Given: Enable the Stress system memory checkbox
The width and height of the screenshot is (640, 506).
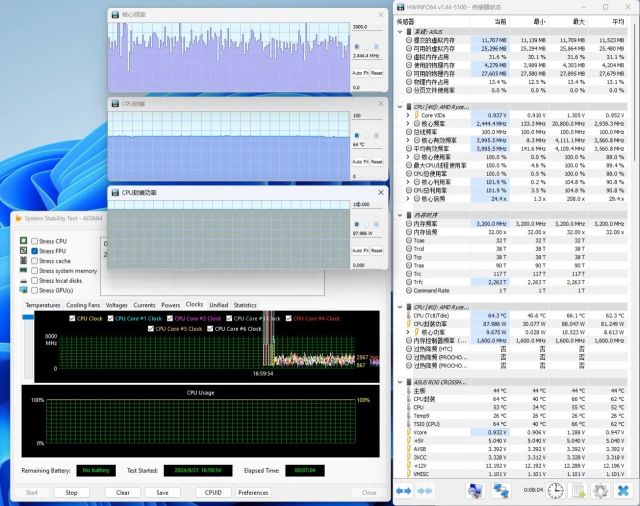Looking at the screenshot, I should point(35,271).
